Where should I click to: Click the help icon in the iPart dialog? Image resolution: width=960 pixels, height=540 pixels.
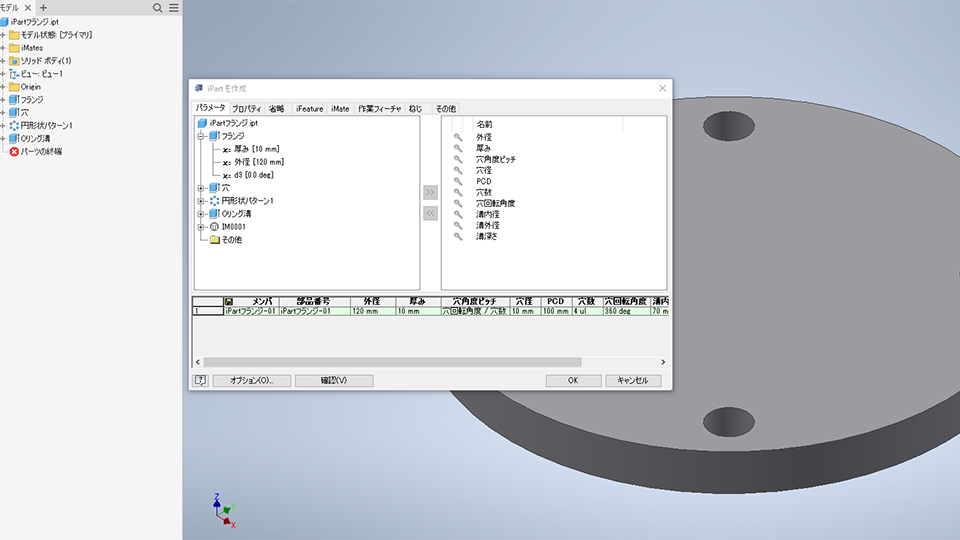click(x=200, y=380)
